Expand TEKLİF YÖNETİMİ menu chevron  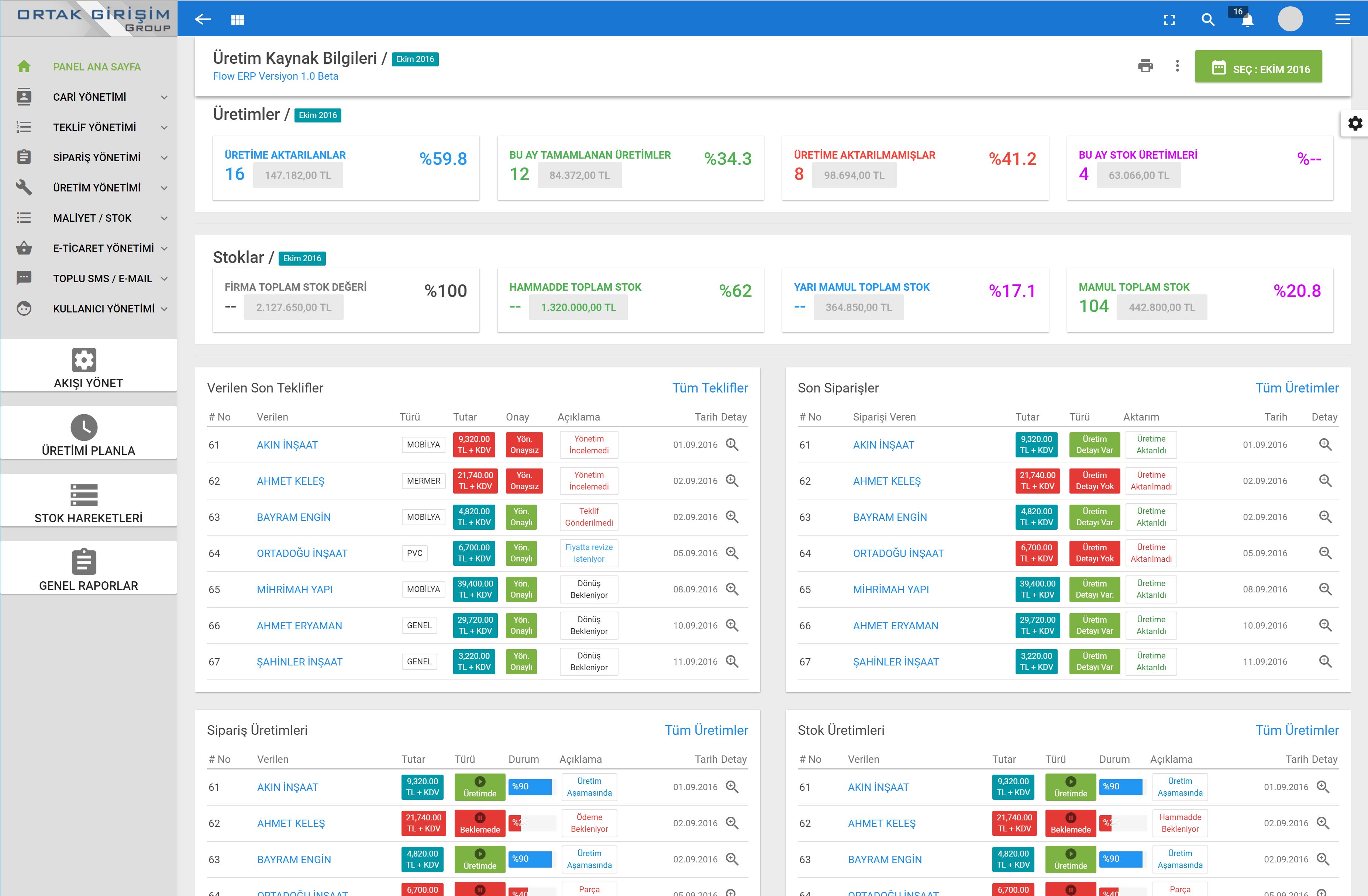click(x=164, y=128)
